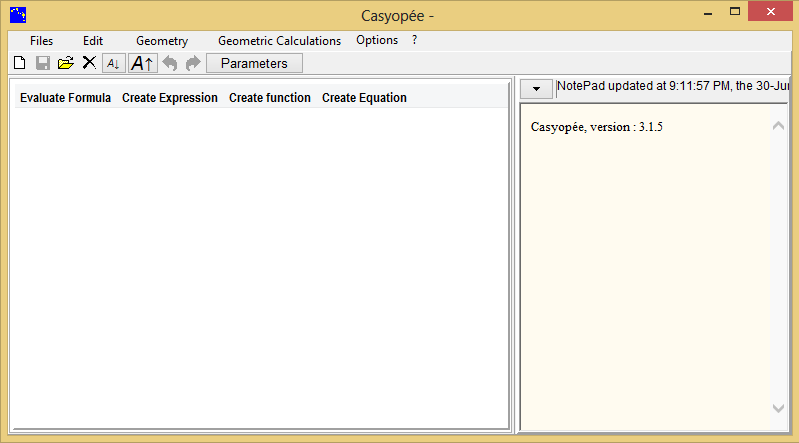Image resolution: width=799 pixels, height=443 pixels.
Task: Open the Geometry menu
Action: pyautogui.click(x=162, y=41)
